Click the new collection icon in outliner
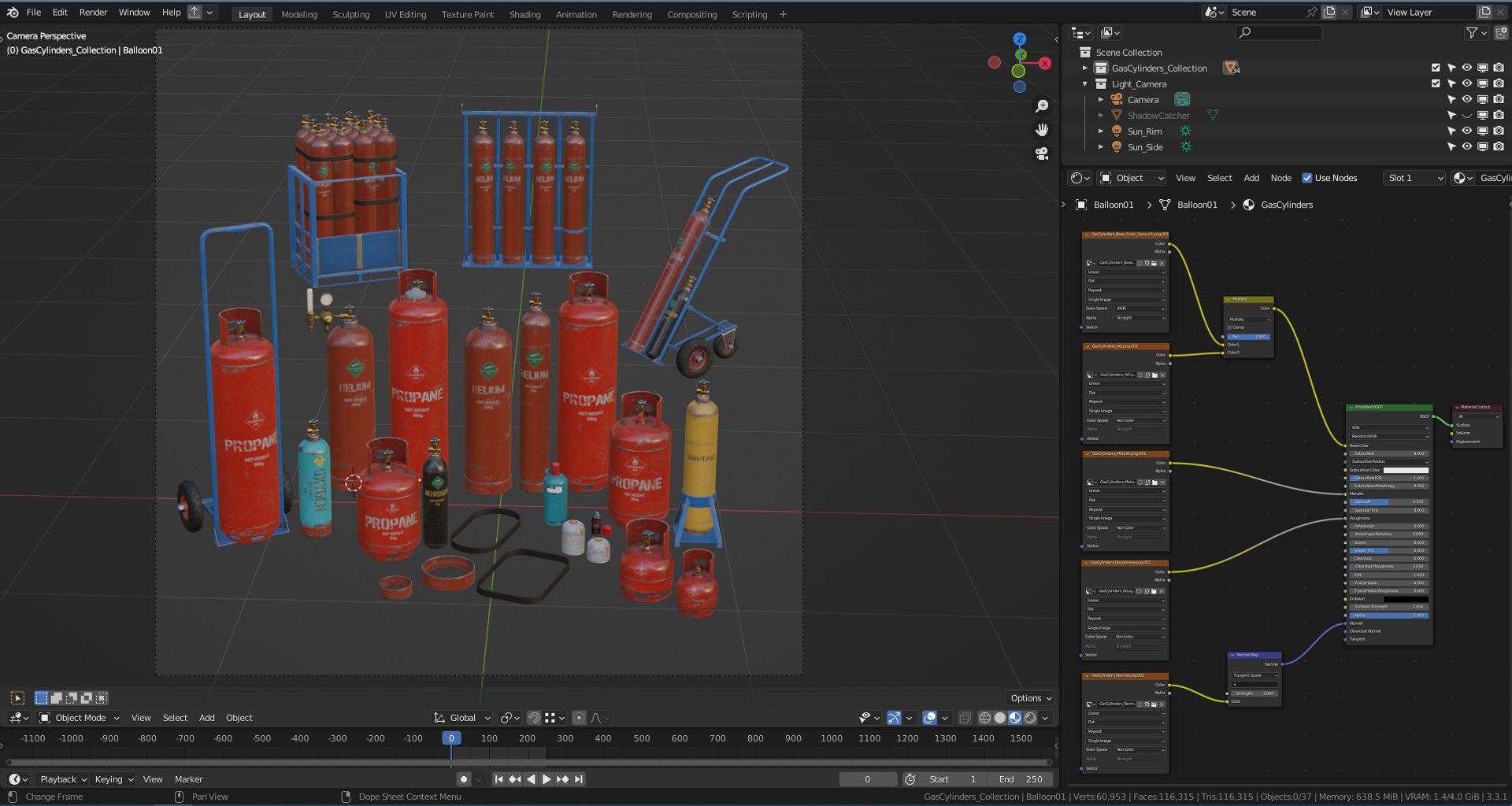Viewport: 1512px width, 806px height. [1500, 33]
